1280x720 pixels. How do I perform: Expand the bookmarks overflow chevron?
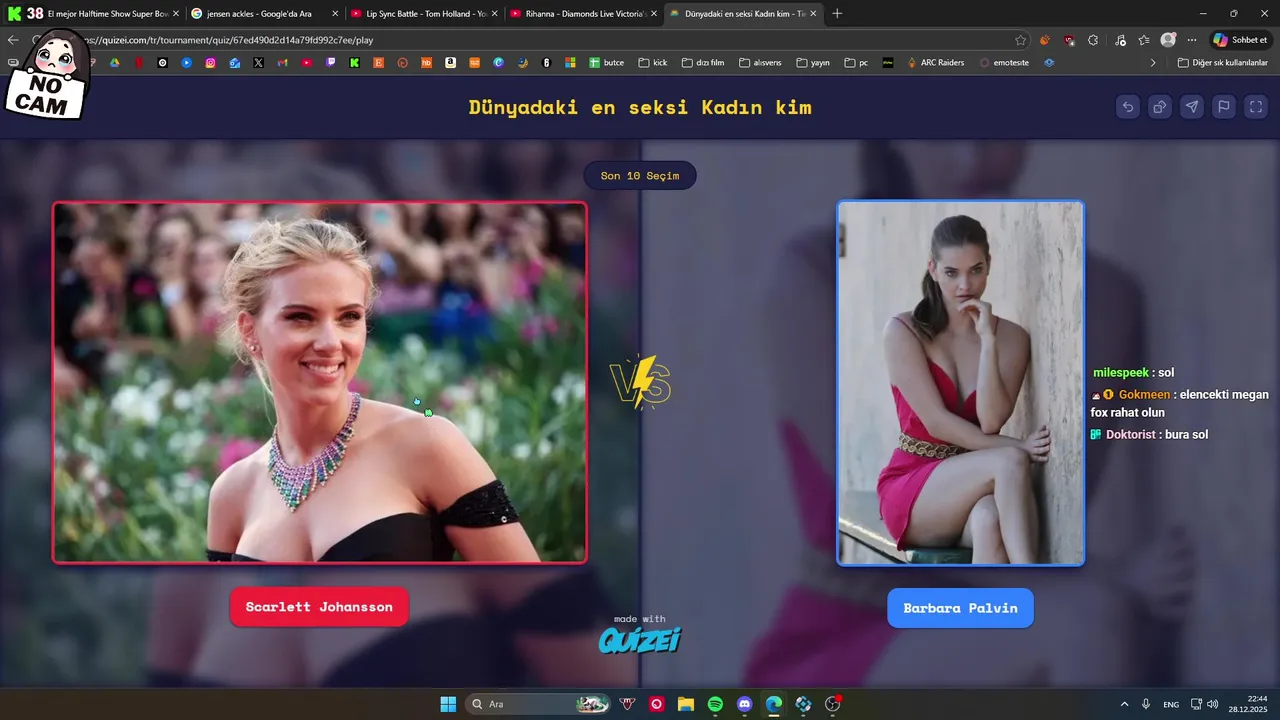tap(1153, 62)
